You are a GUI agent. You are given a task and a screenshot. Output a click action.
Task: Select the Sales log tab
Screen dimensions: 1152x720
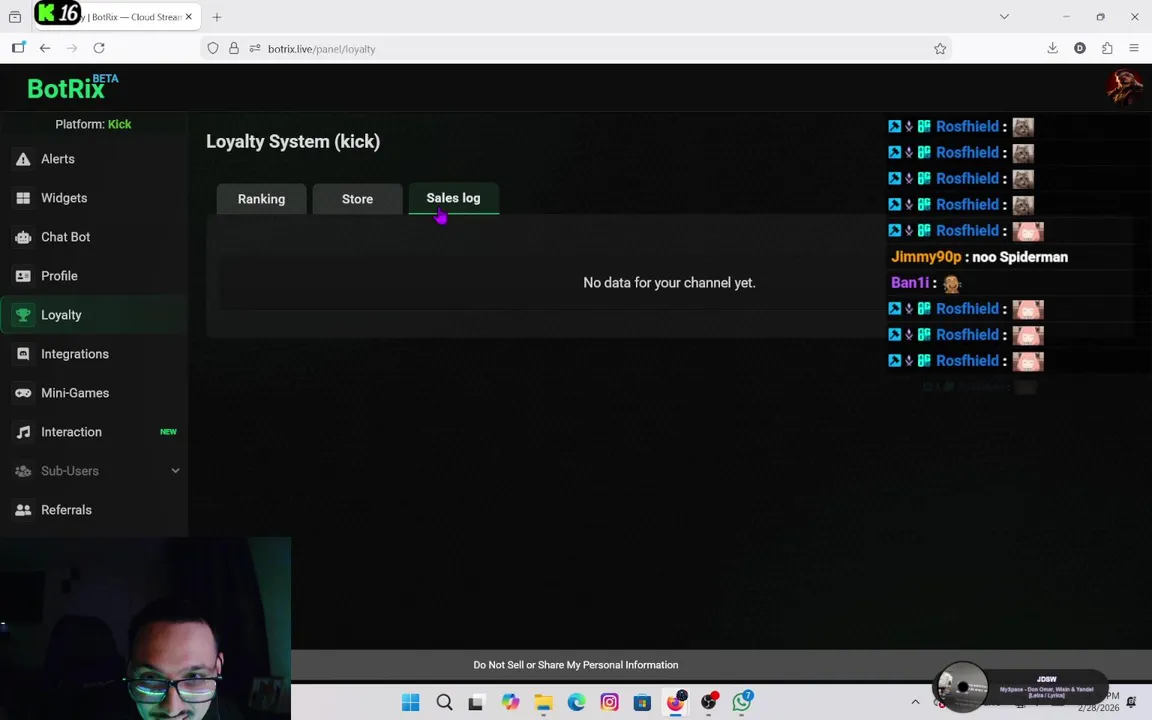(x=453, y=198)
